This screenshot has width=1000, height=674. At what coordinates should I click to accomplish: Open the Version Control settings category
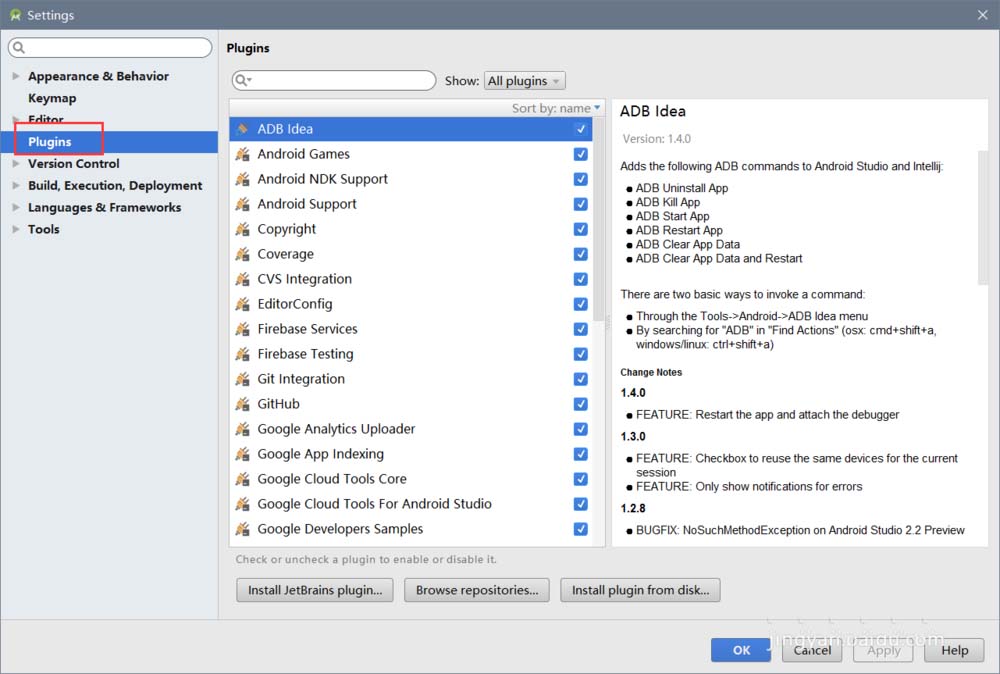click(x=73, y=164)
